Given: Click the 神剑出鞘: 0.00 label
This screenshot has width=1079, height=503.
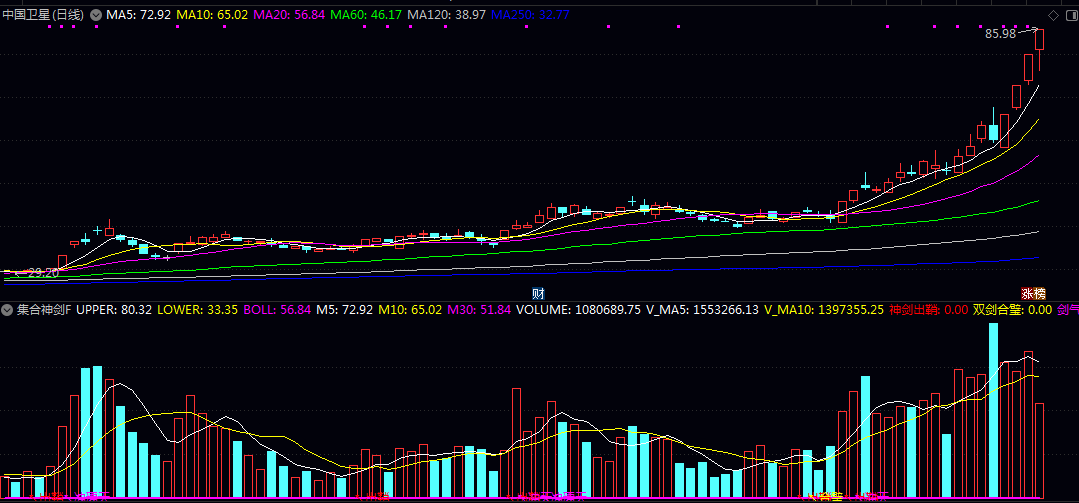Looking at the screenshot, I should (929, 310).
